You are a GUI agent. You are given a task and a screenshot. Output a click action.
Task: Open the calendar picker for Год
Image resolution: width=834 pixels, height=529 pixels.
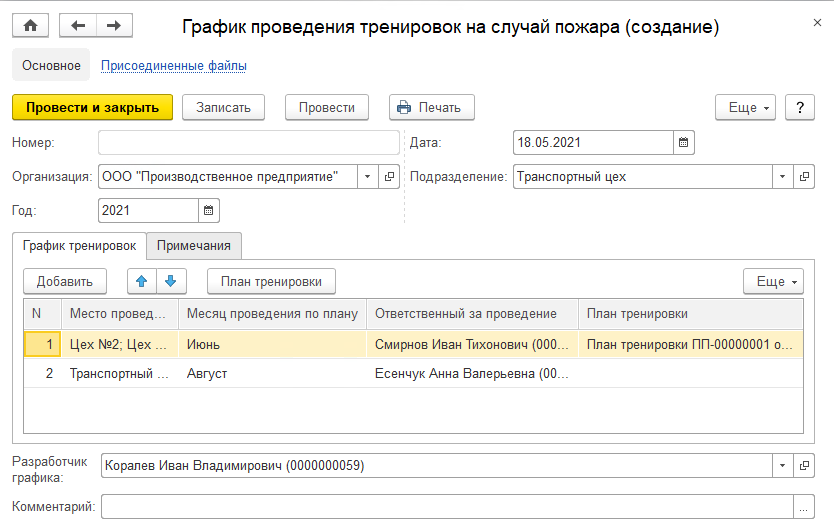209,211
